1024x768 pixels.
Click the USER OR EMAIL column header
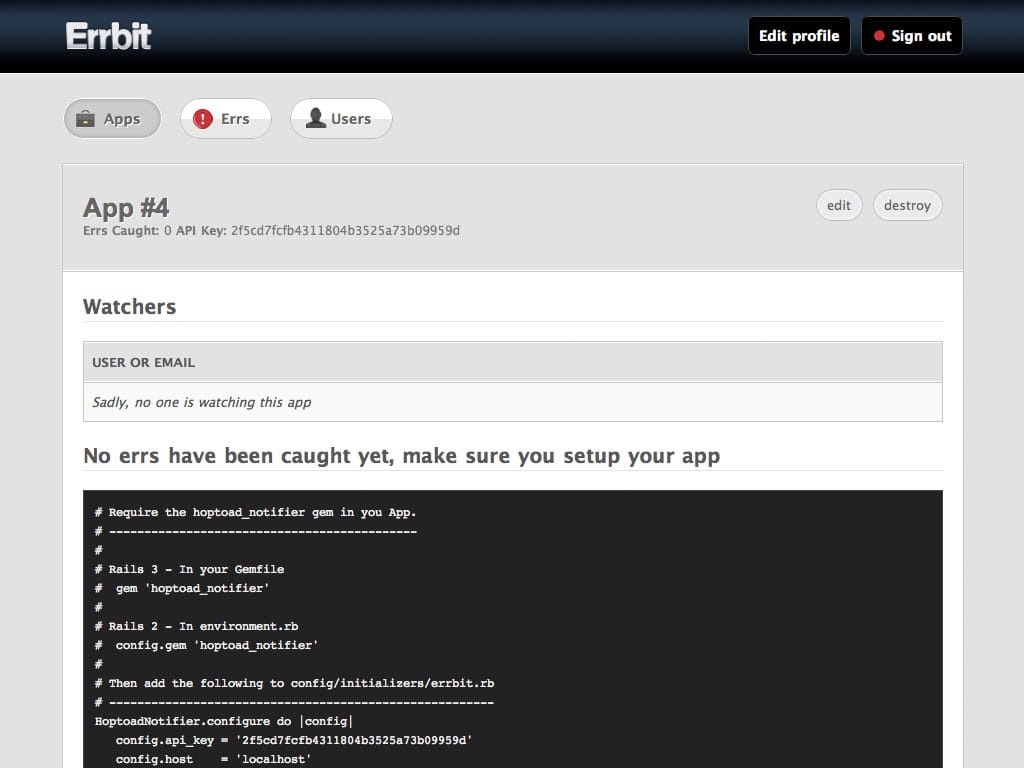coord(144,362)
